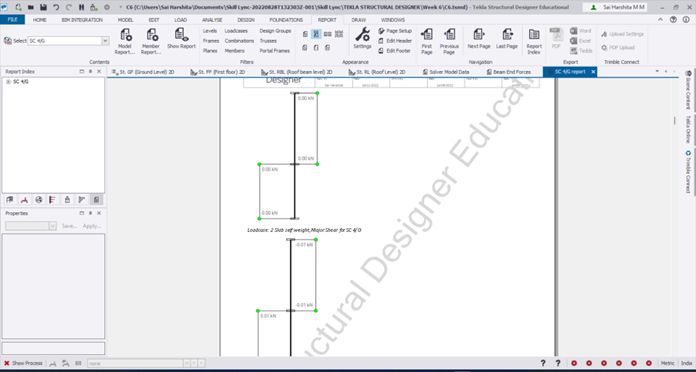Toggle the Design Groups filter
Viewport: 696px width, 372px height.
[275, 31]
